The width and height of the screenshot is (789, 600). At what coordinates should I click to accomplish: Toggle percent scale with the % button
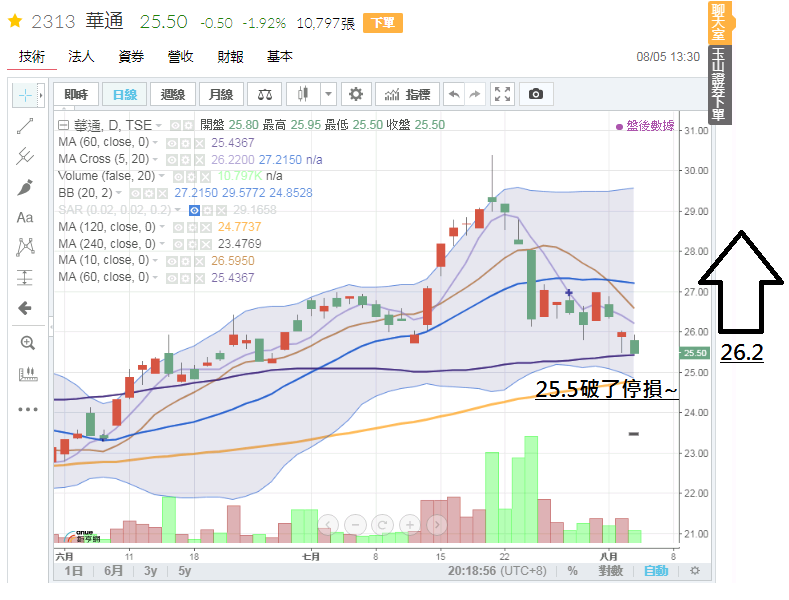coord(572,571)
